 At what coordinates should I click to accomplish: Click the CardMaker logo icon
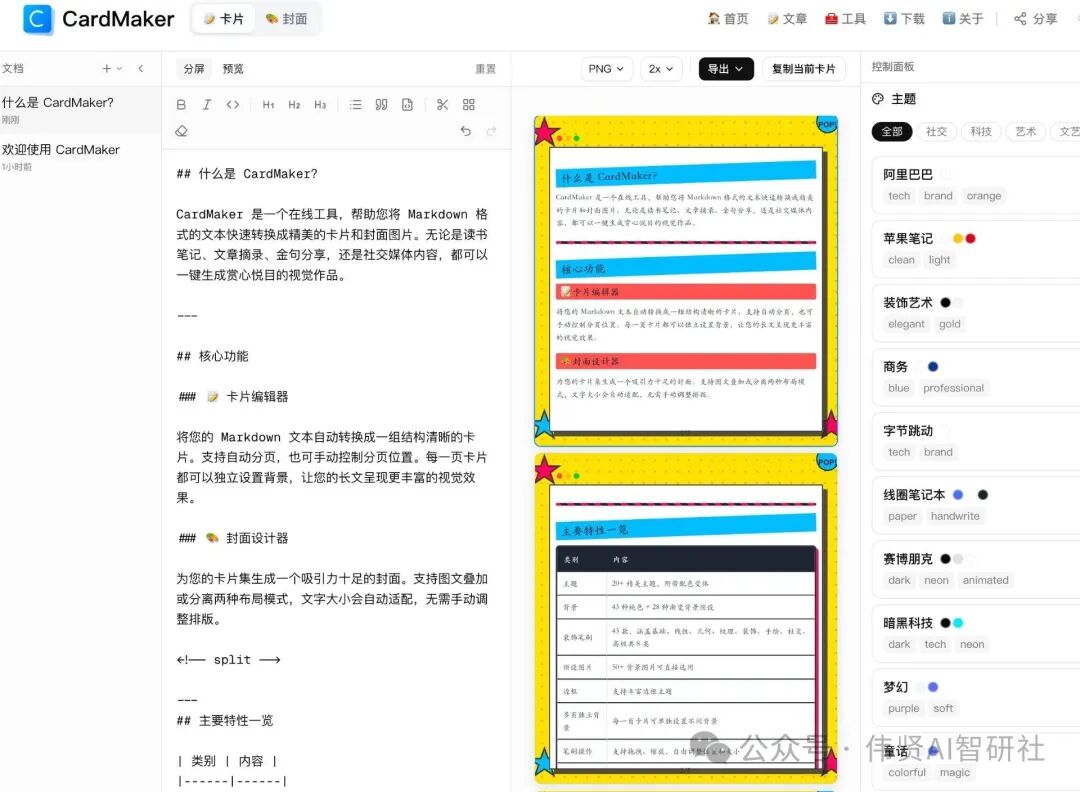tap(37, 19)
